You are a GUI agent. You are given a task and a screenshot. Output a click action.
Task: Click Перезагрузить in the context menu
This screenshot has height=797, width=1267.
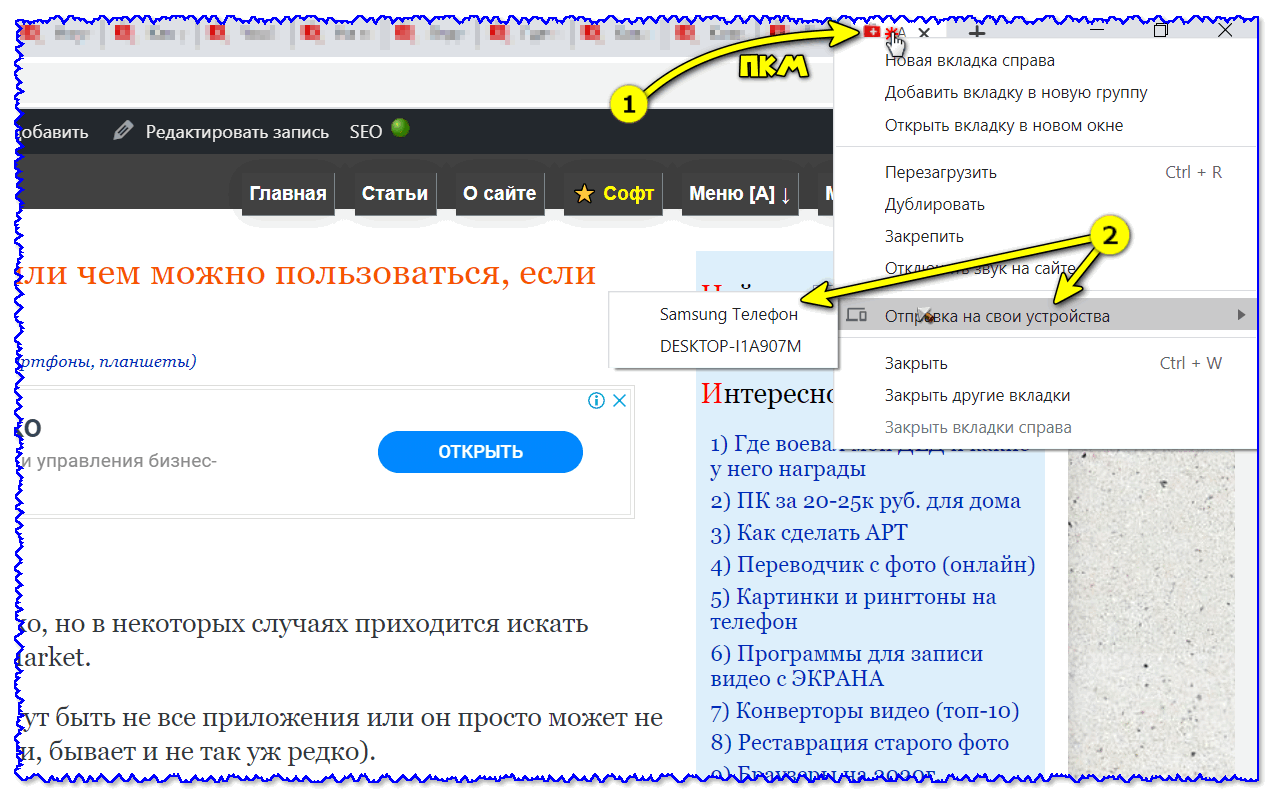point(940,172)
